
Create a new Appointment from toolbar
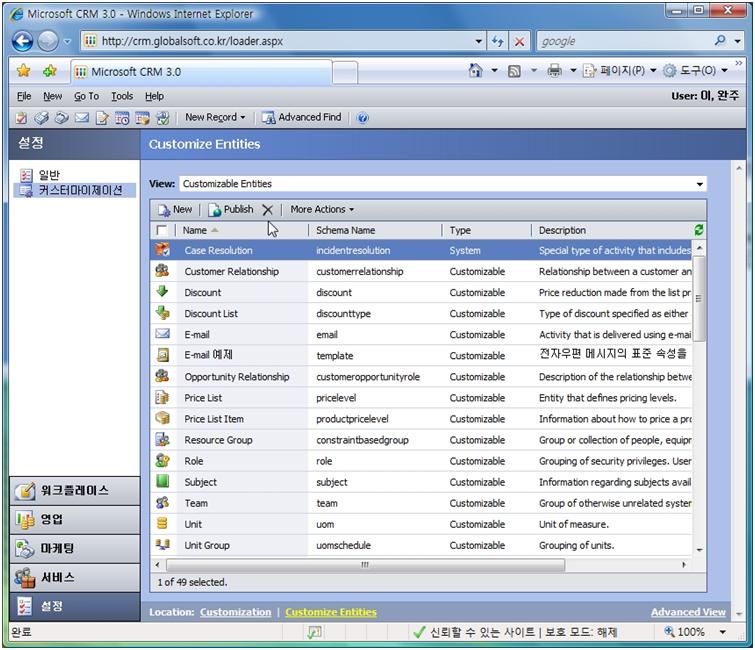coord(122,117)
